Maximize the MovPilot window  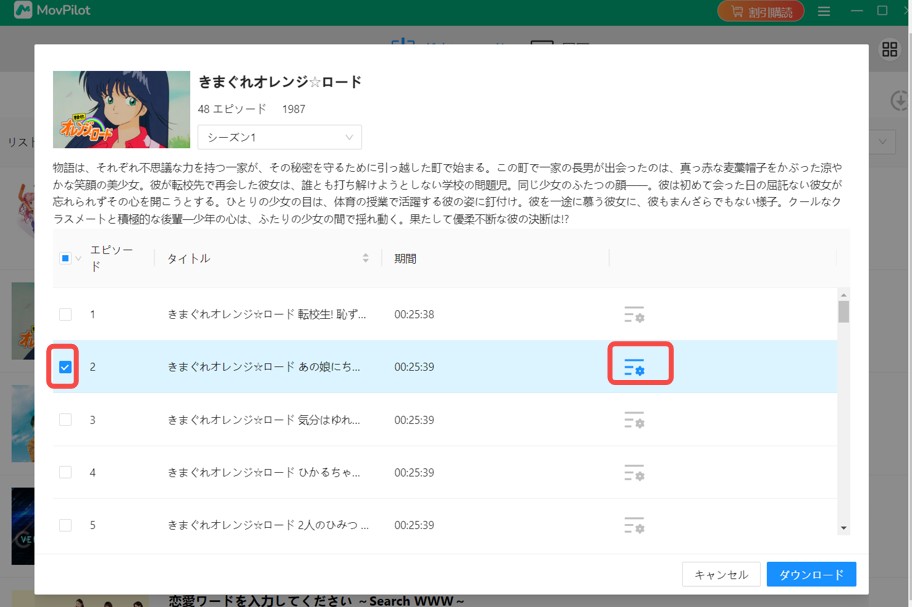882,10
